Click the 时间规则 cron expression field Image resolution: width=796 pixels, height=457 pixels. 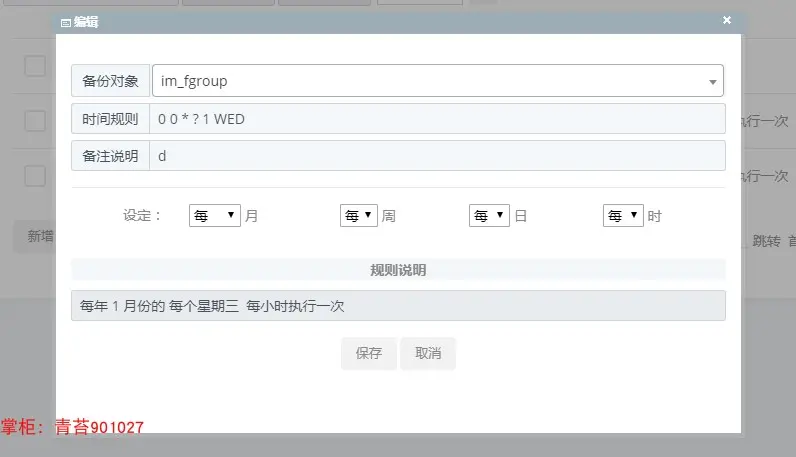437,119
